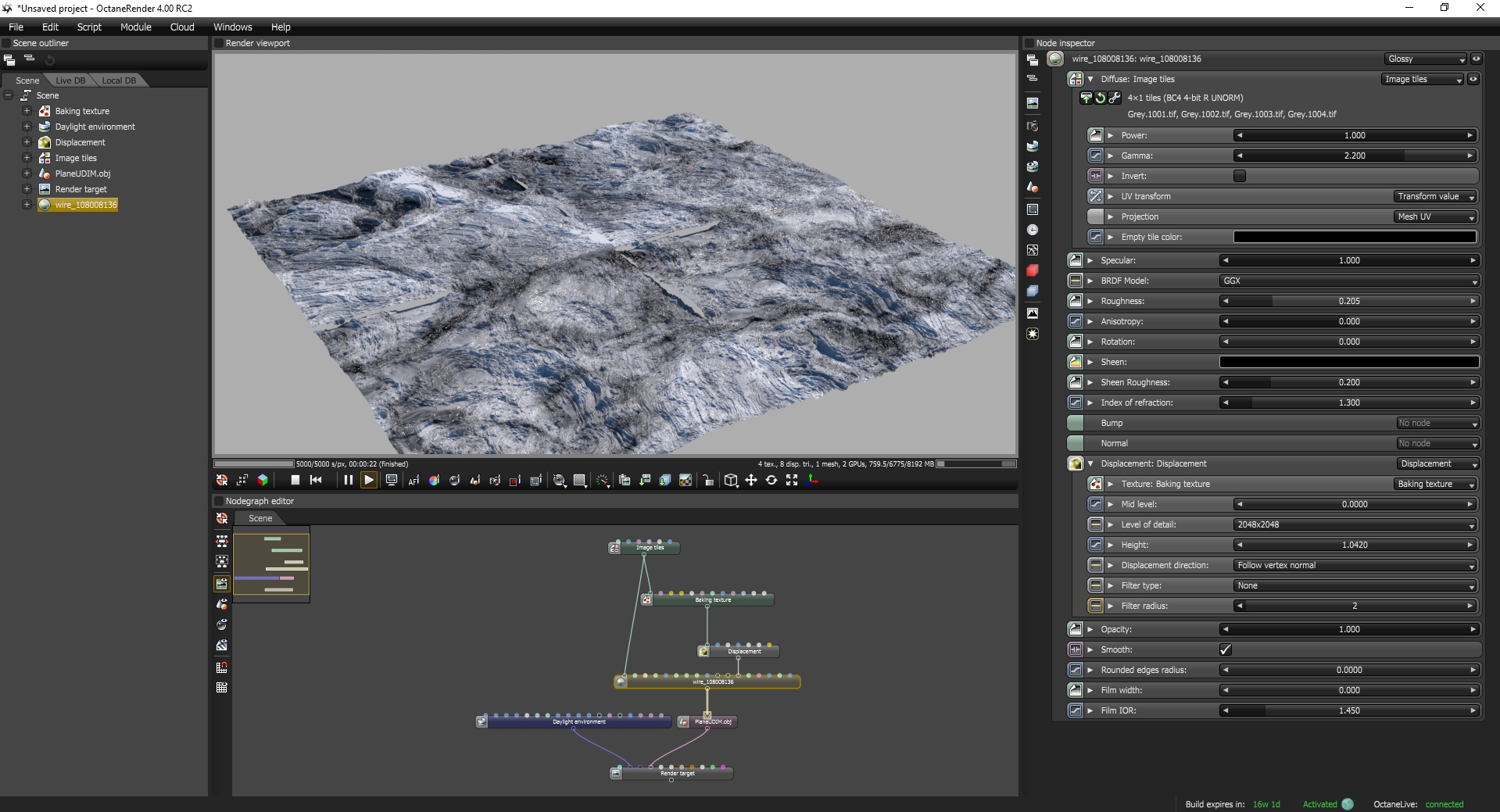
Task: Uncheck the Smooth checkbox
Action: (1226, 649)
